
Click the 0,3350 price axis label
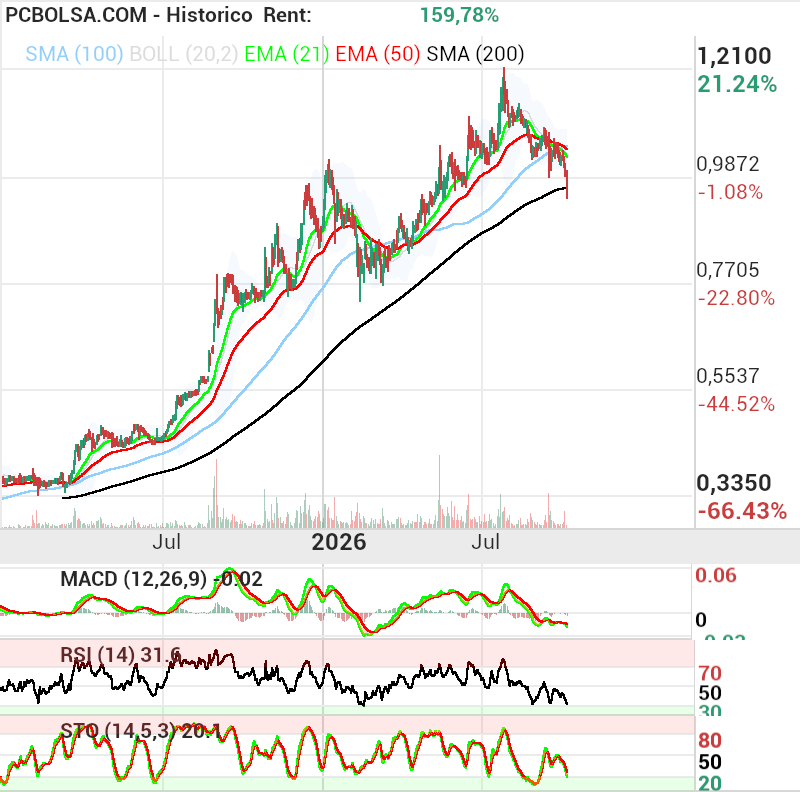[734, 483]
